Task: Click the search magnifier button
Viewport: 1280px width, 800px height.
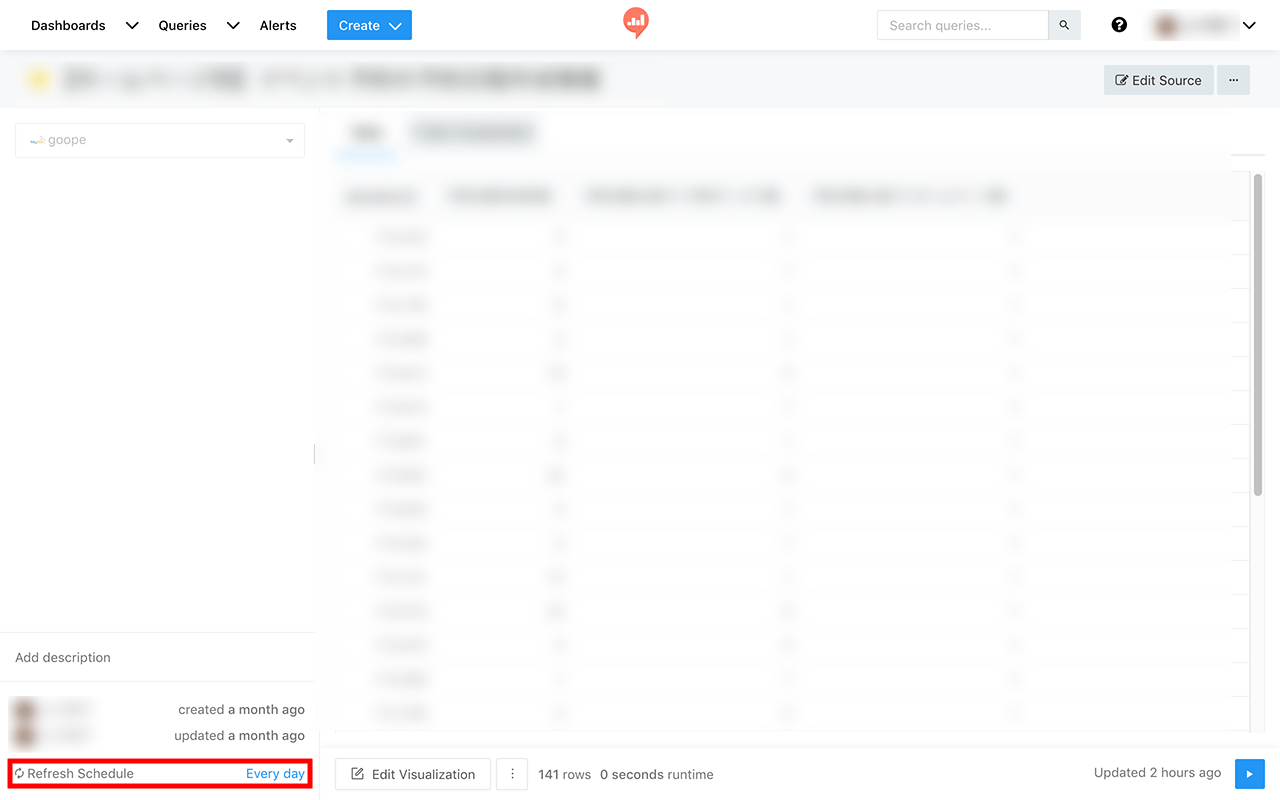Action: pos(1064,25)
